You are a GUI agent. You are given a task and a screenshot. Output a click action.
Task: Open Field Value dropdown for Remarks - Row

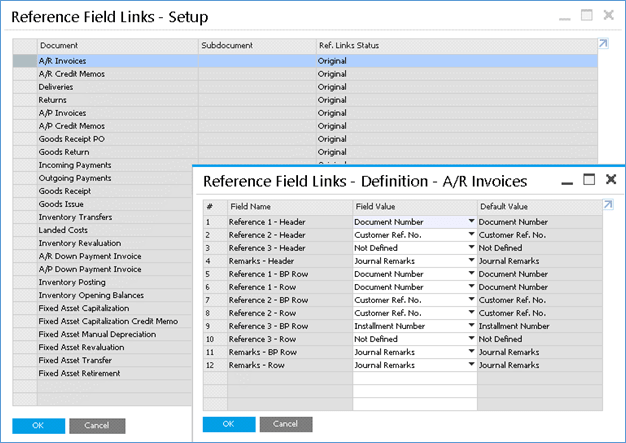(x=471, y=365)
